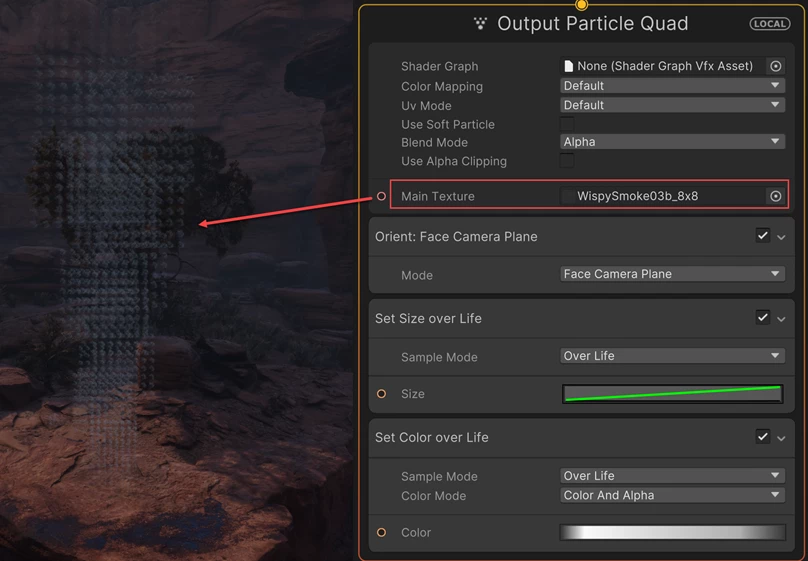Open the Color gradient editor

[x=672, y=532]
